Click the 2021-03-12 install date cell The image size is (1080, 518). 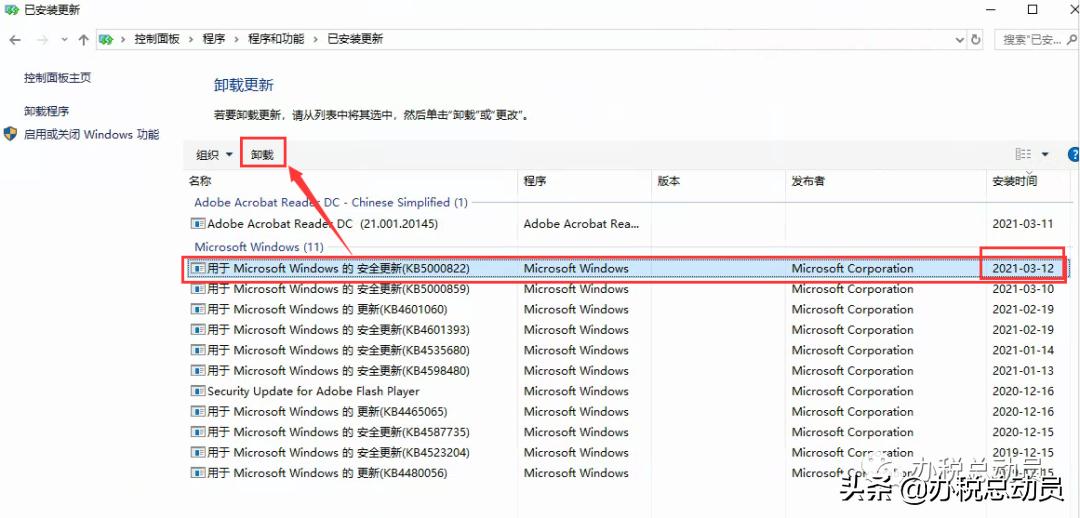click(1023, 268)
